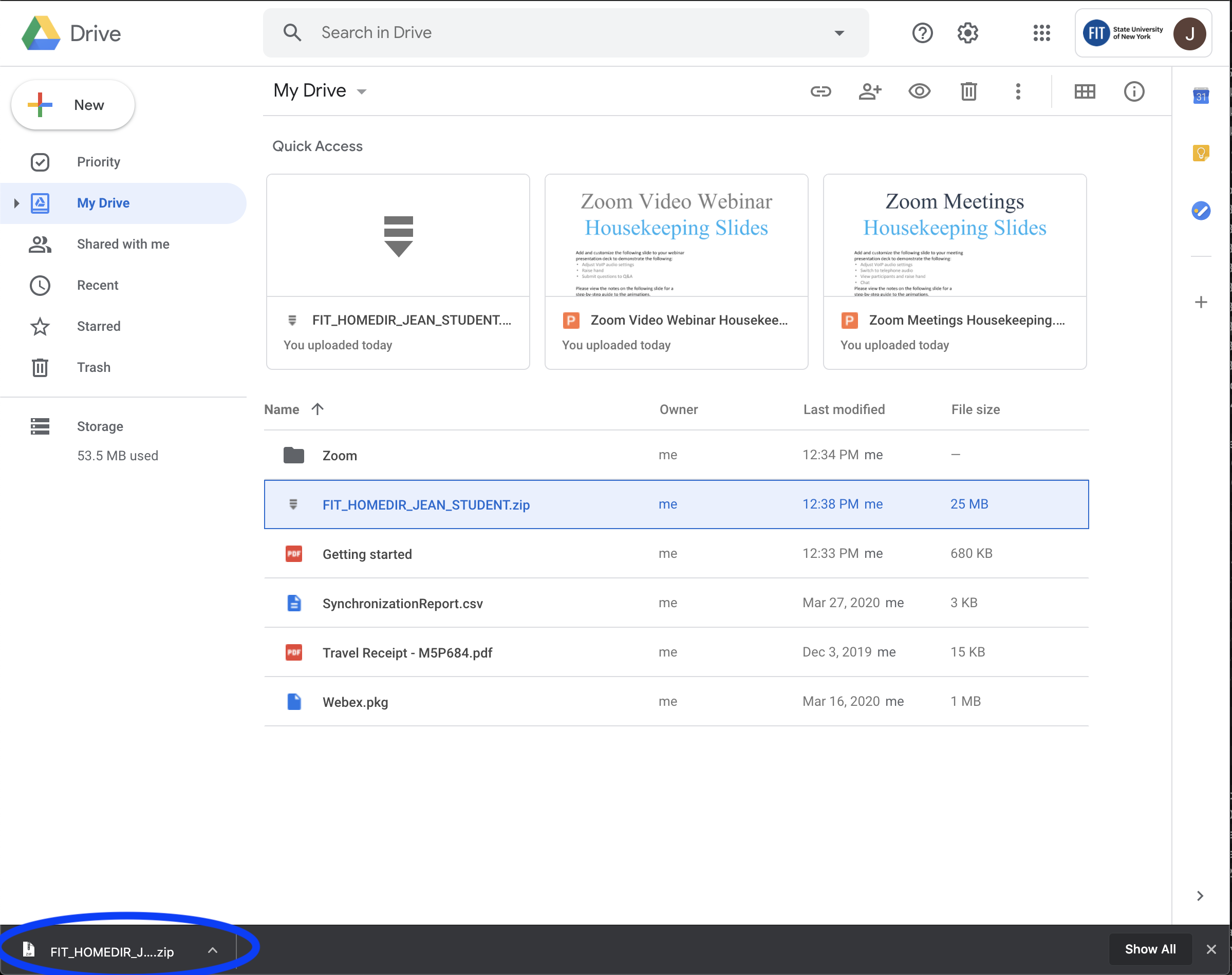The width and height of the screenshot is (1232, 975).
Task: Switch to grid view layout
Action: pos(1085,91)
